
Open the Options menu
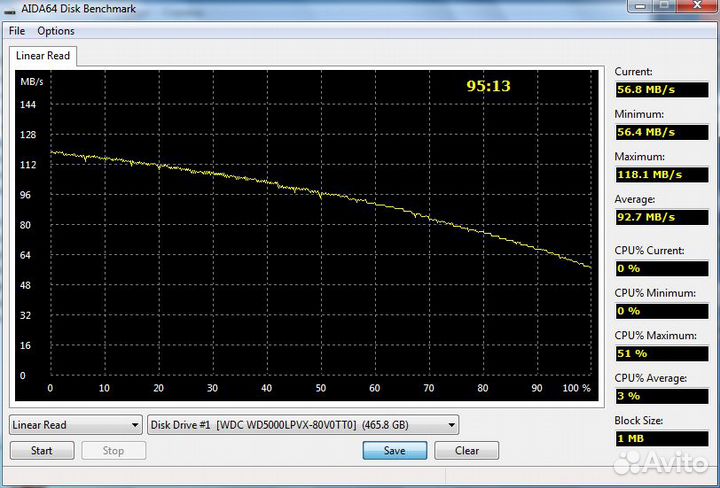tap(56, 31)
